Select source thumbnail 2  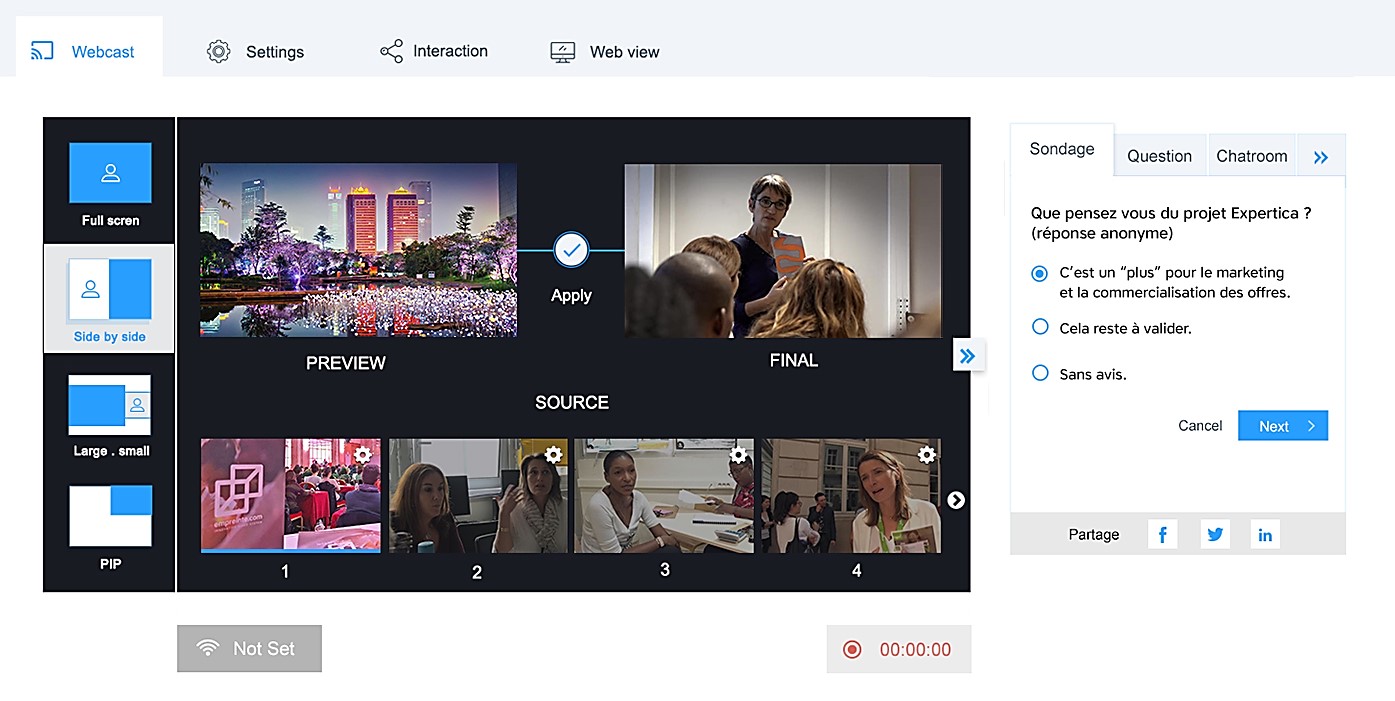tap(478, 495)
